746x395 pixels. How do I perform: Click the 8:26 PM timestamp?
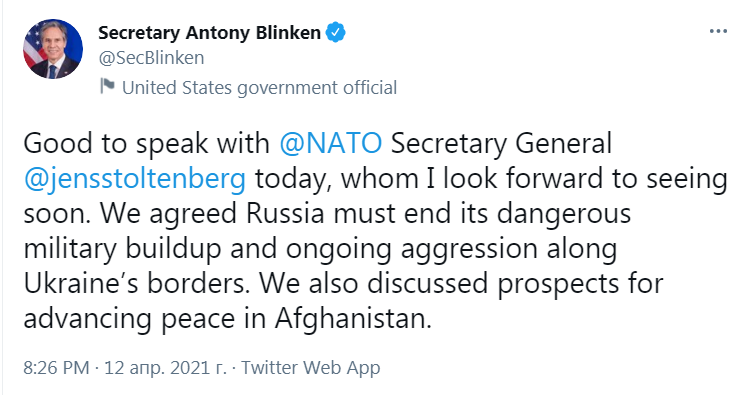(x=56, y=367)
